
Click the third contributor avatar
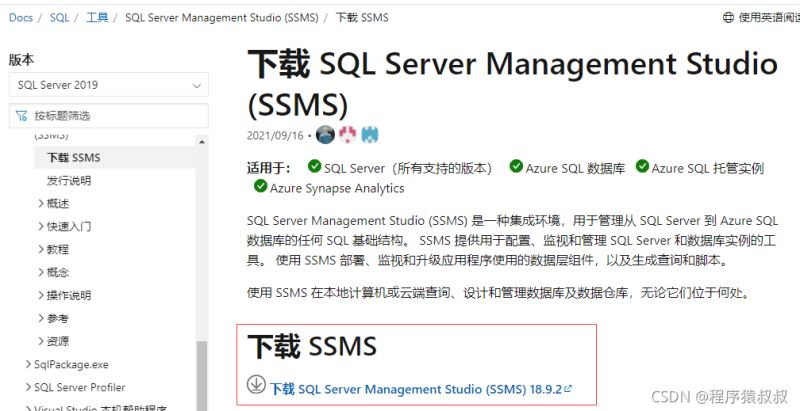tap(369, 135)
